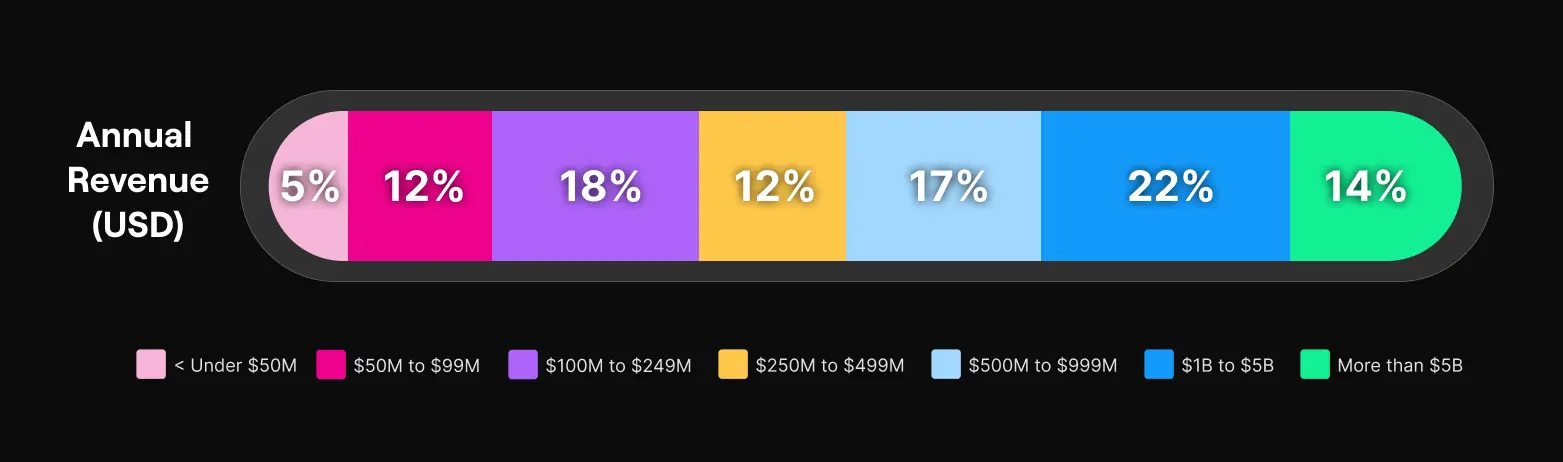Select the green legend swatch

(x=1315, y=365)
